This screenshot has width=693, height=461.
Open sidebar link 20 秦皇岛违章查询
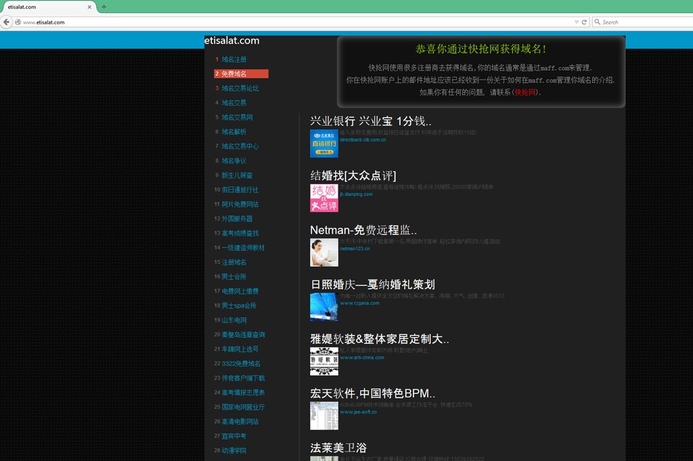pos(243,335)
